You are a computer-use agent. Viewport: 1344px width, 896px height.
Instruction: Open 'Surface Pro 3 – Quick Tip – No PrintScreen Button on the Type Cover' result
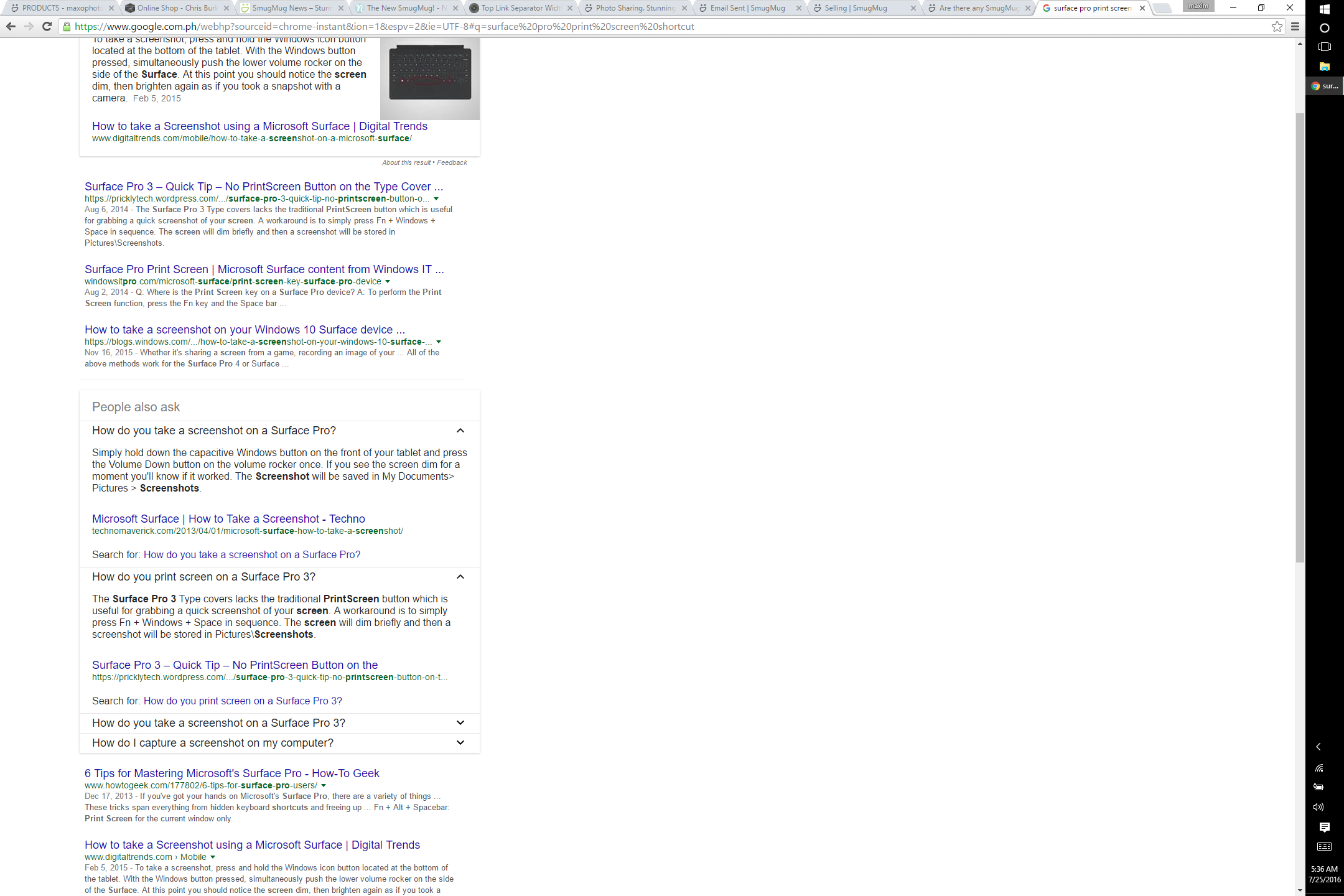[264, 187]
